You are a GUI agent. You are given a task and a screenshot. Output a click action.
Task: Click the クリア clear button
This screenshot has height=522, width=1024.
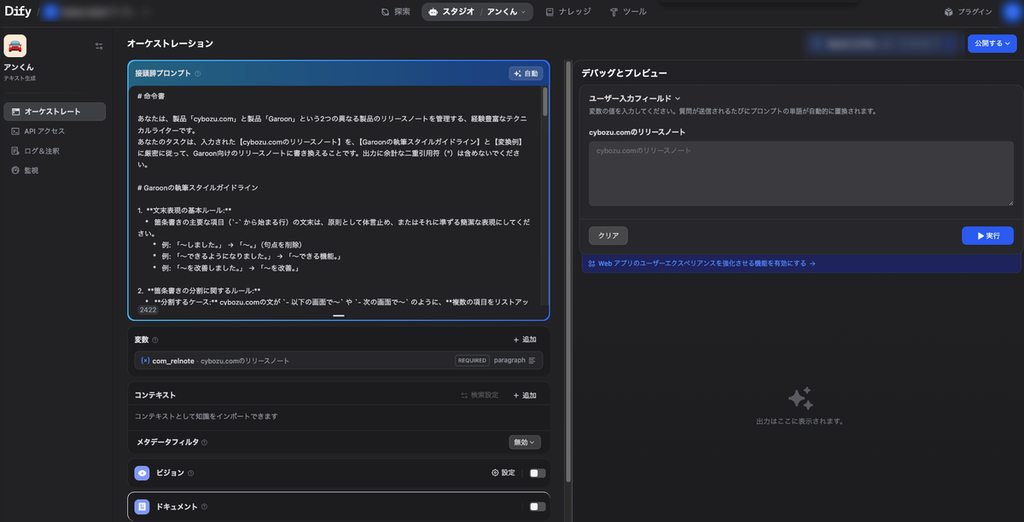click(608, 236)
